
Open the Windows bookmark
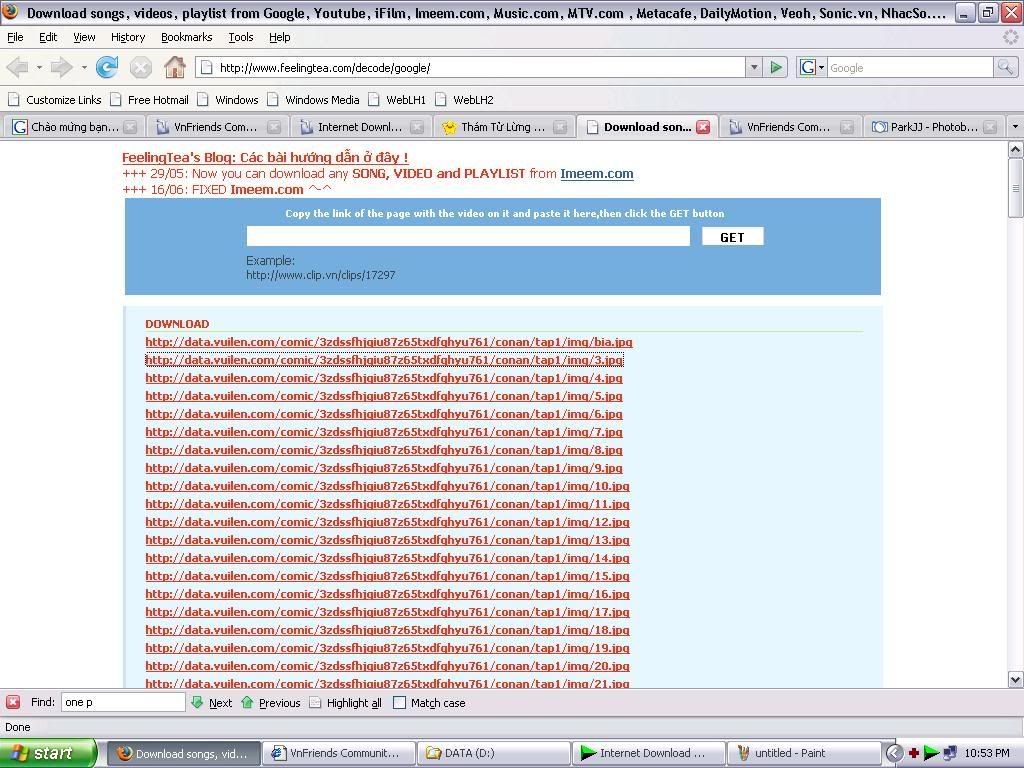tap(228, 100)
